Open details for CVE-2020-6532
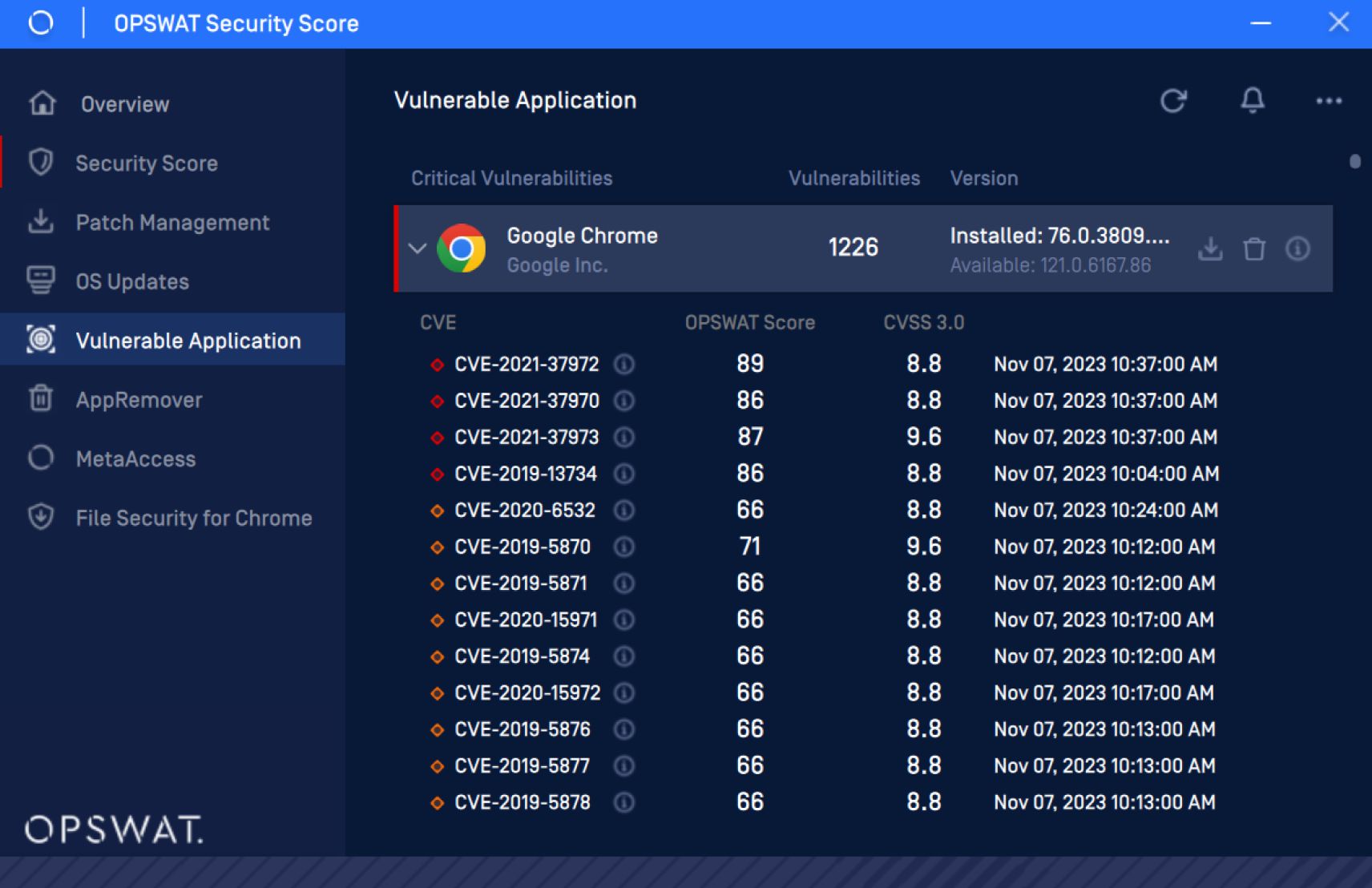The height and width of the screenshot is (888, 1372). [624, 511]
